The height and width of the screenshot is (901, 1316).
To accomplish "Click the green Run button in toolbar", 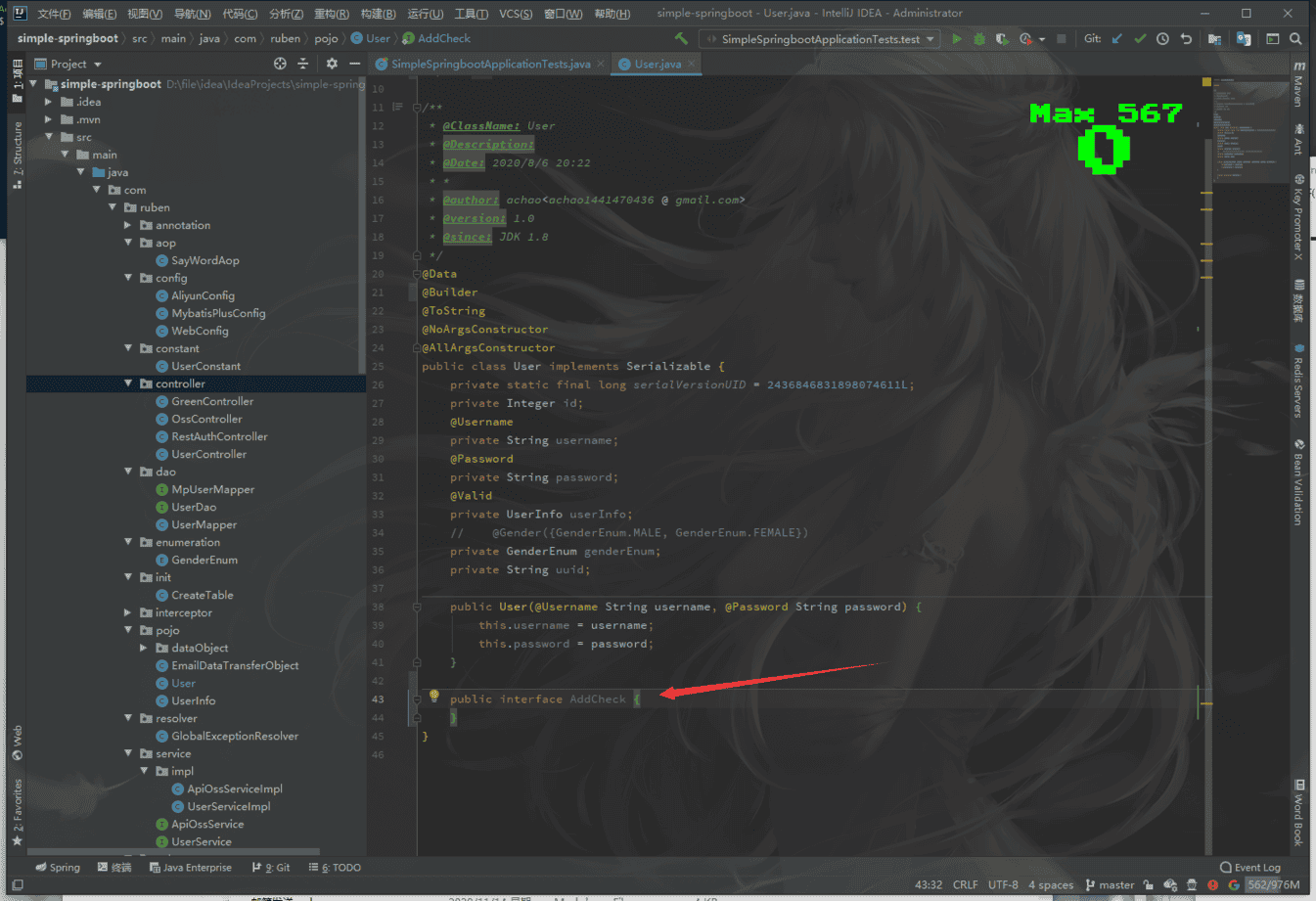I will tap(957, 39).
